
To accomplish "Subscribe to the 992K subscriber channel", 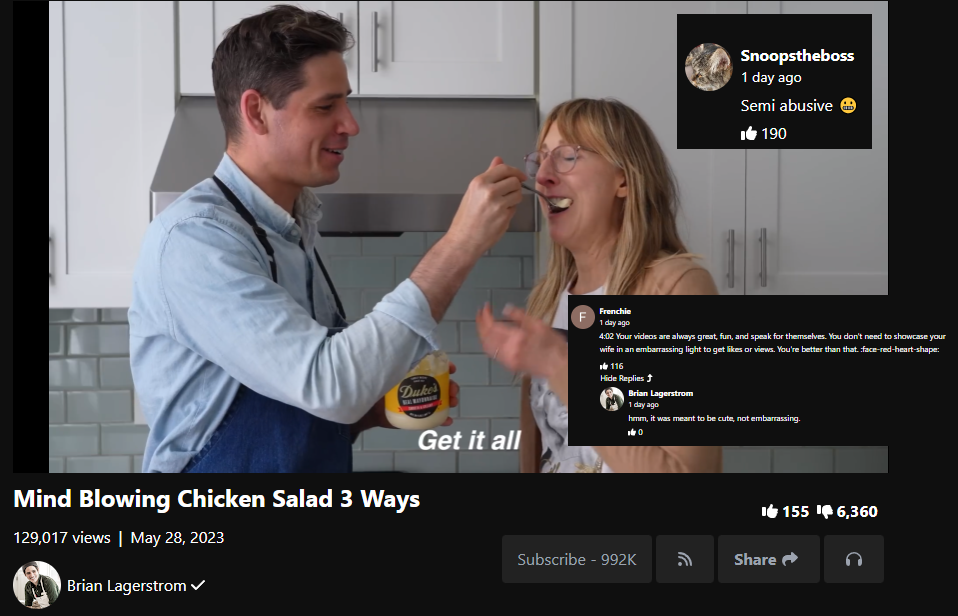I will (x=577, y=559).
